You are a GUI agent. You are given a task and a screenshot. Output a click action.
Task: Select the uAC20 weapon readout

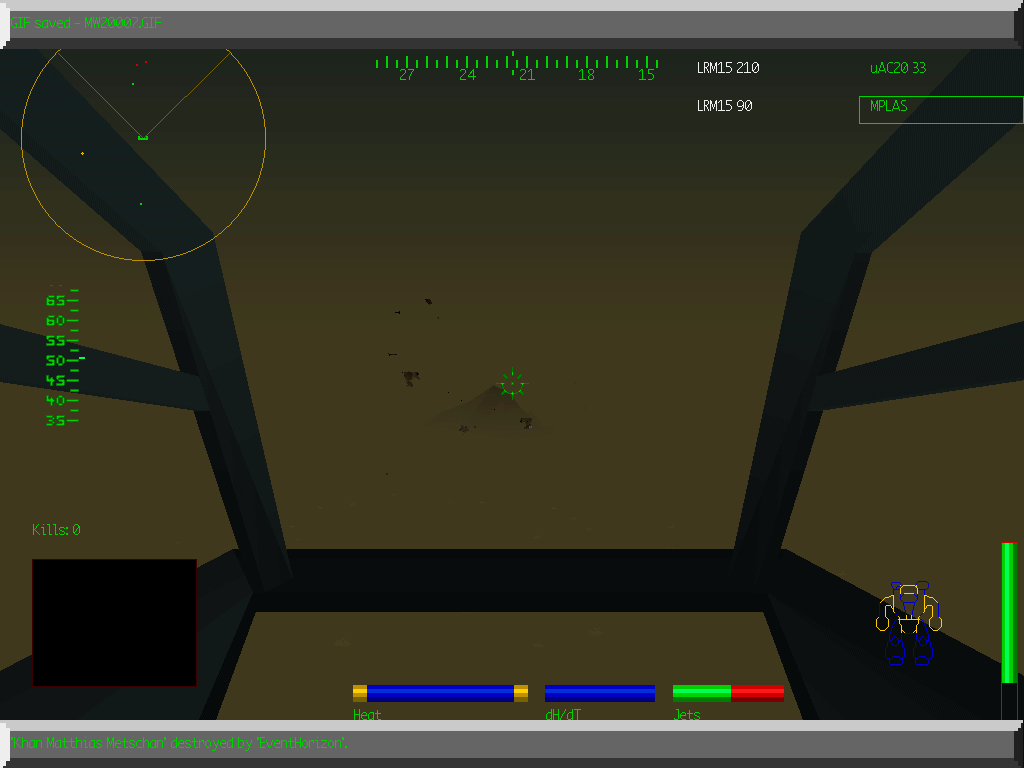[x=897, y=67]
